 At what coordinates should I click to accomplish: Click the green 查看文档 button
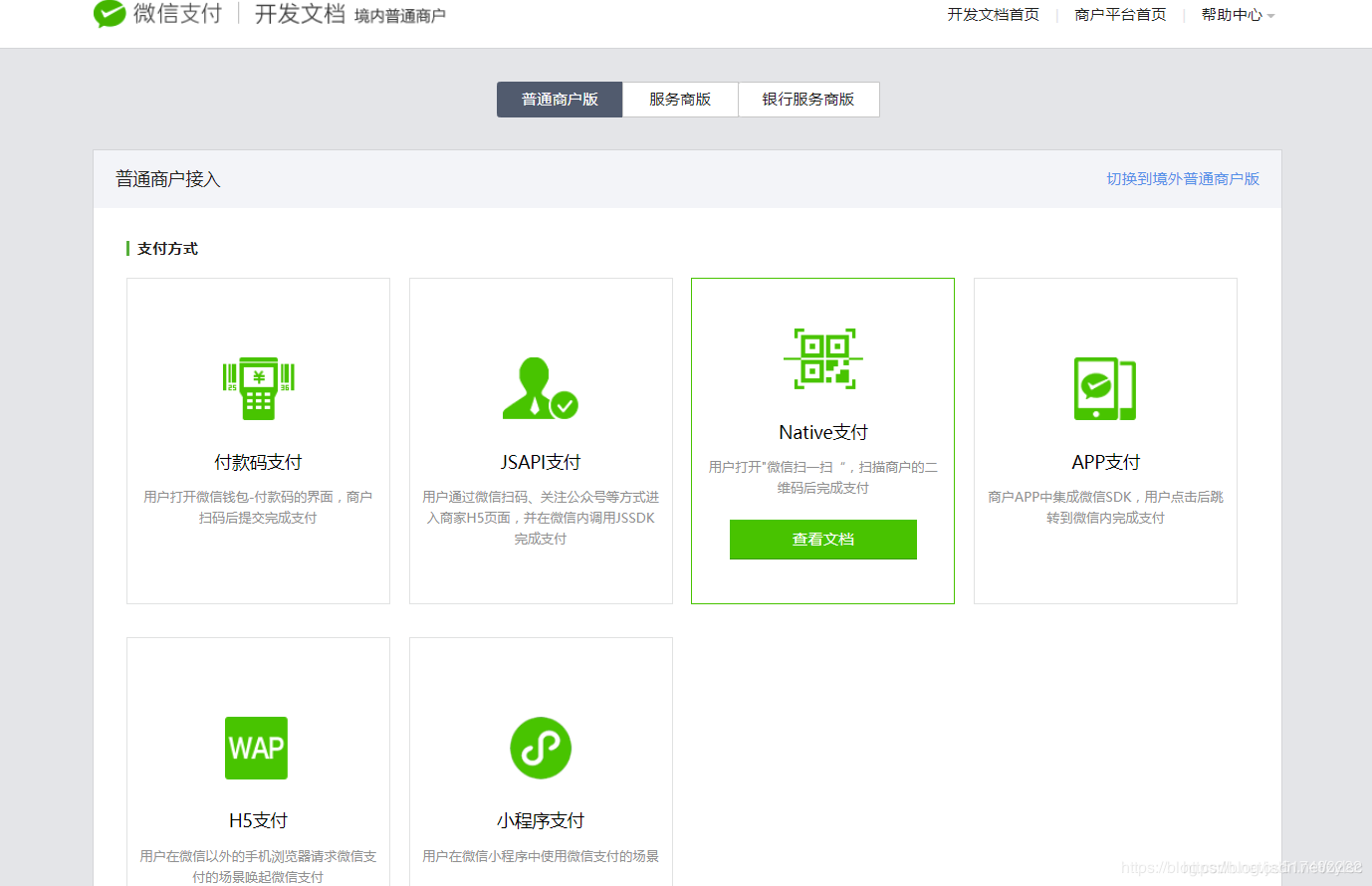pyautogui.click(x=823, y=540)
